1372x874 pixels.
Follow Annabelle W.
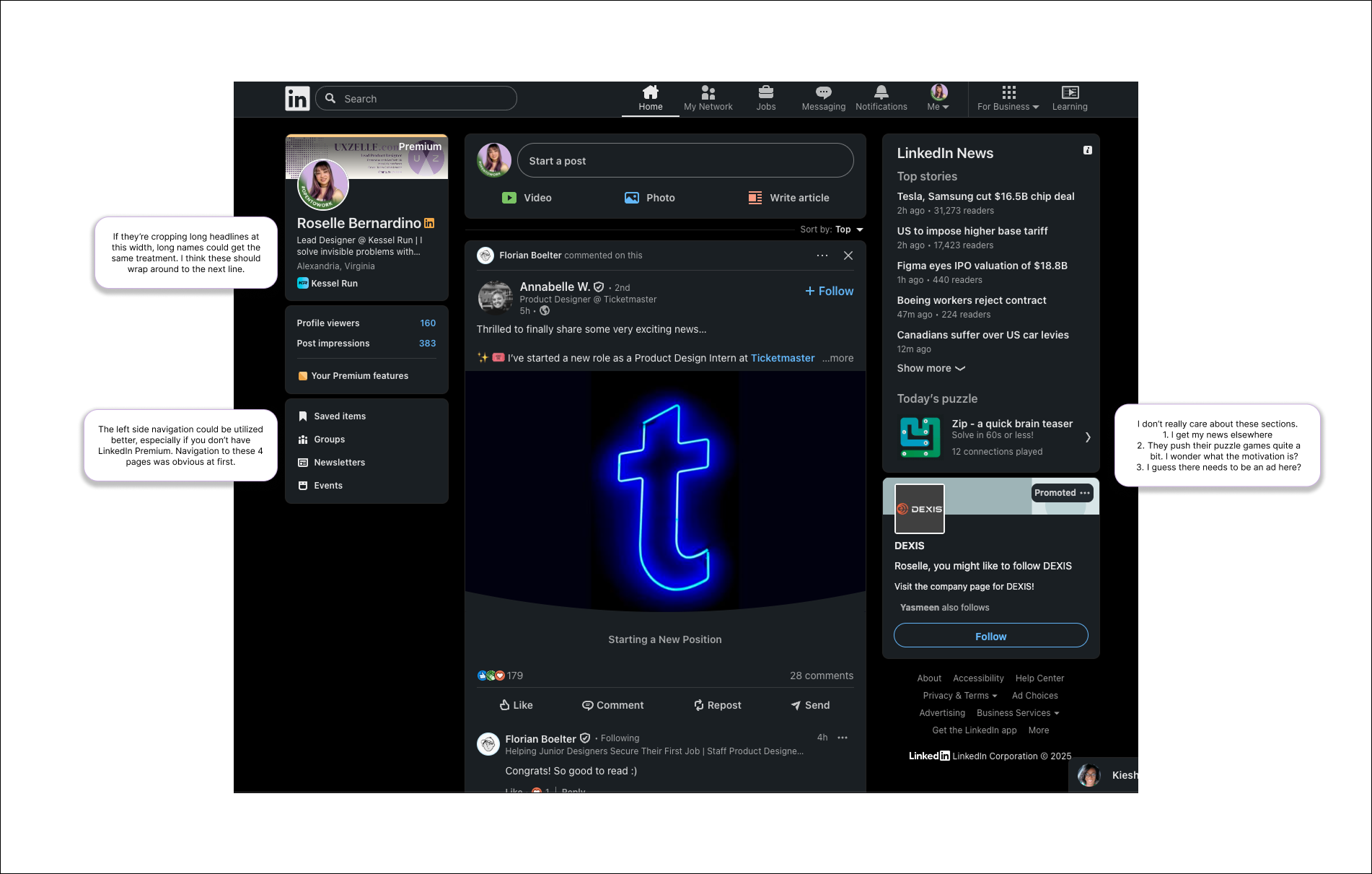point(830,291)
